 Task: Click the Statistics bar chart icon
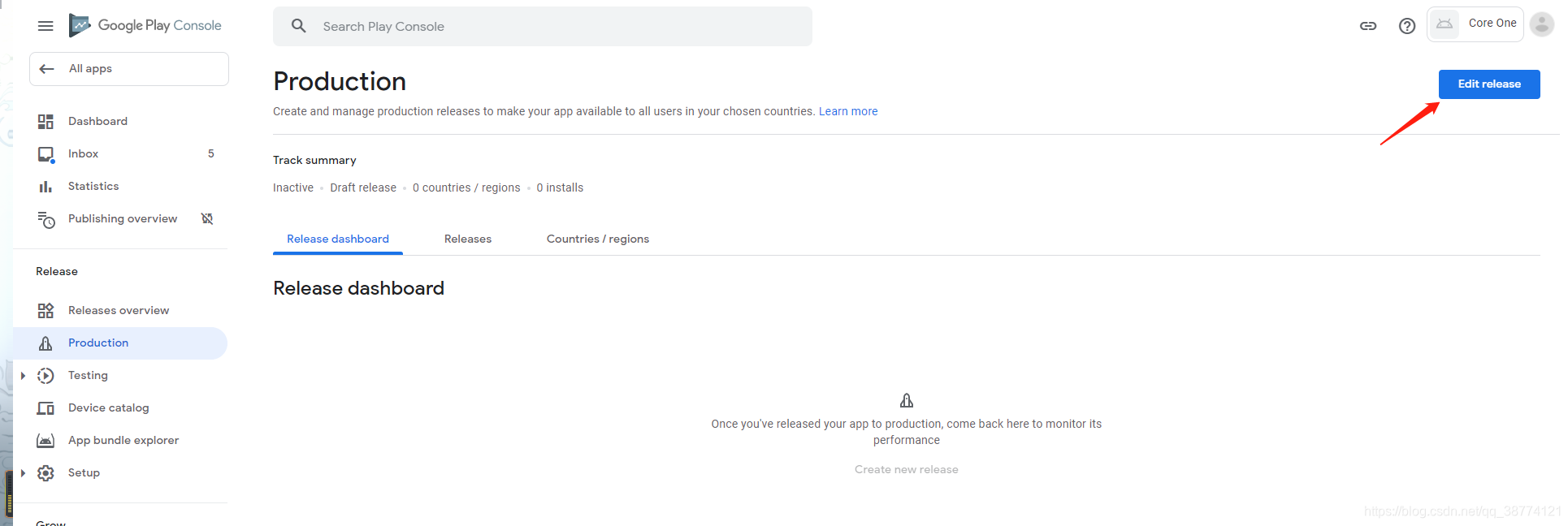(45, 187)
